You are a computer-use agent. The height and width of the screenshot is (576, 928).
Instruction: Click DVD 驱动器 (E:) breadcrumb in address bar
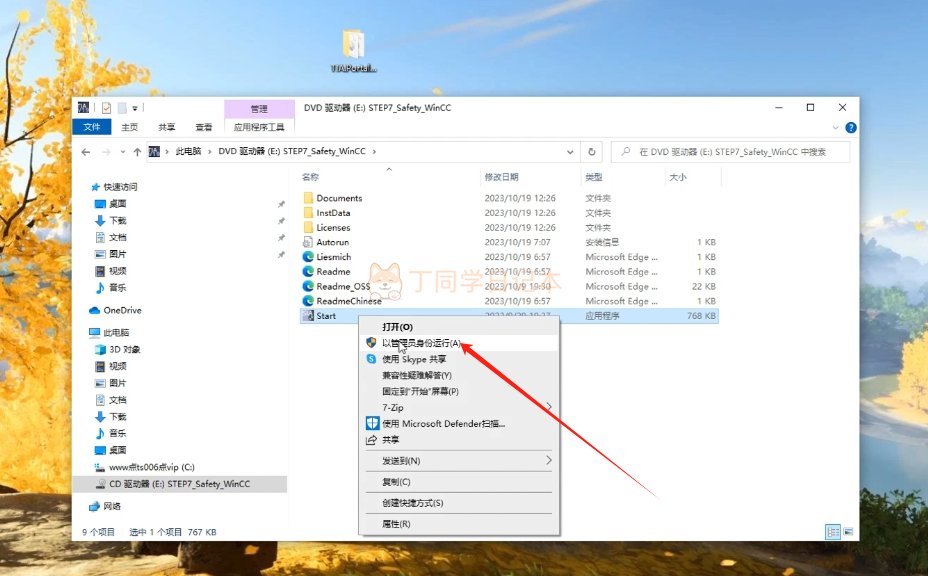[x=292, y=152]
